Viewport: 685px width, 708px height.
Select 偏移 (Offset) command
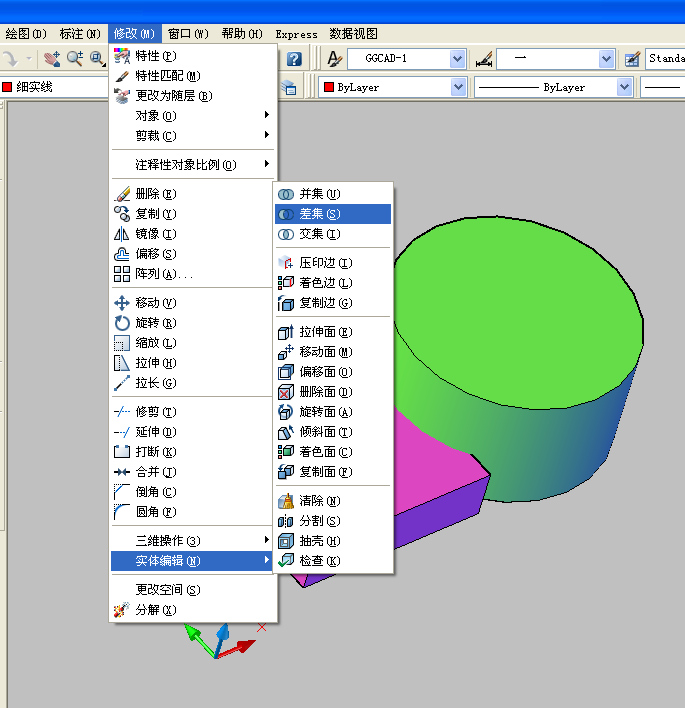(x=193, y=254)
